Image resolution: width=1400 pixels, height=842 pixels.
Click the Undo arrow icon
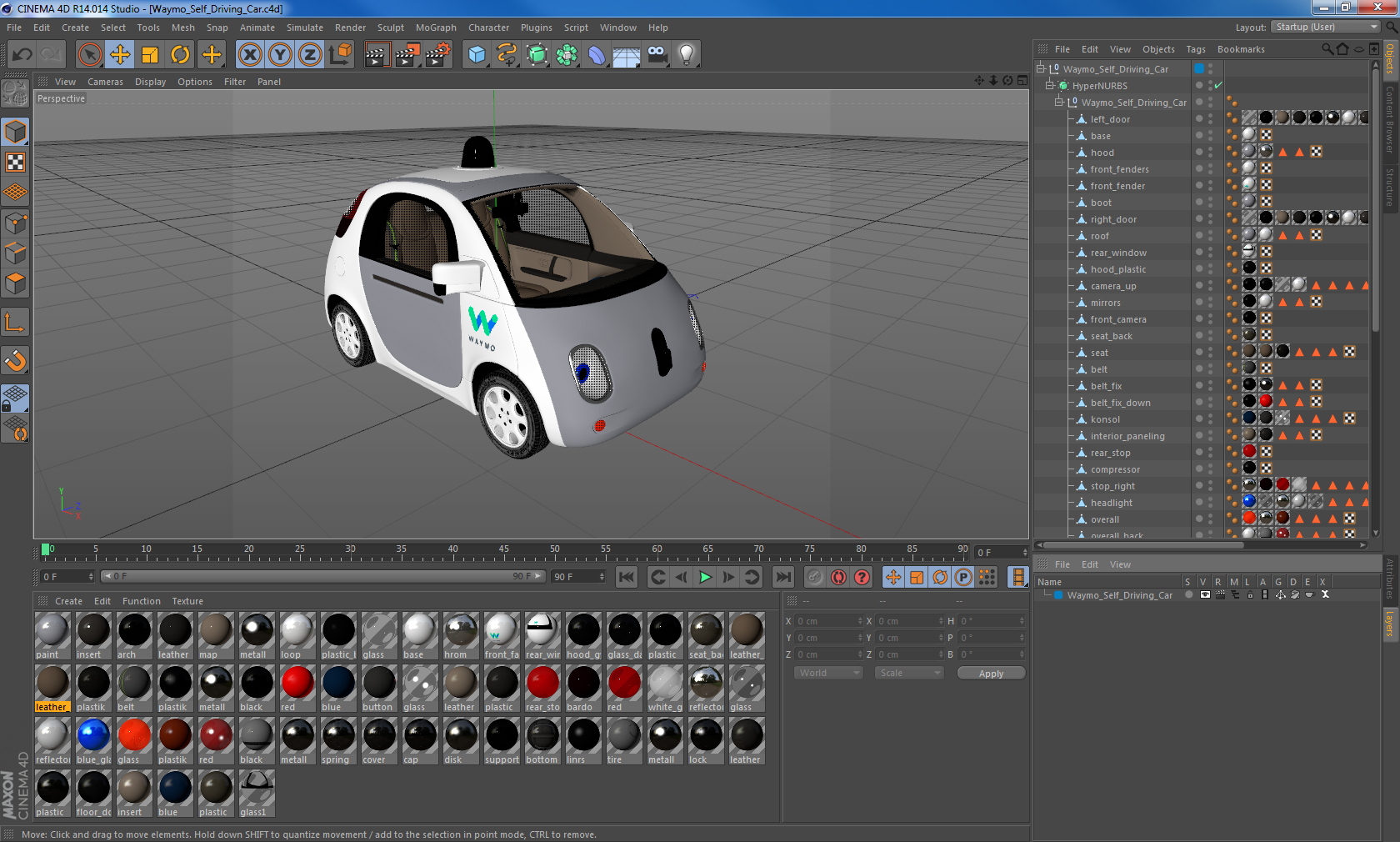click(x=22, y=55)
